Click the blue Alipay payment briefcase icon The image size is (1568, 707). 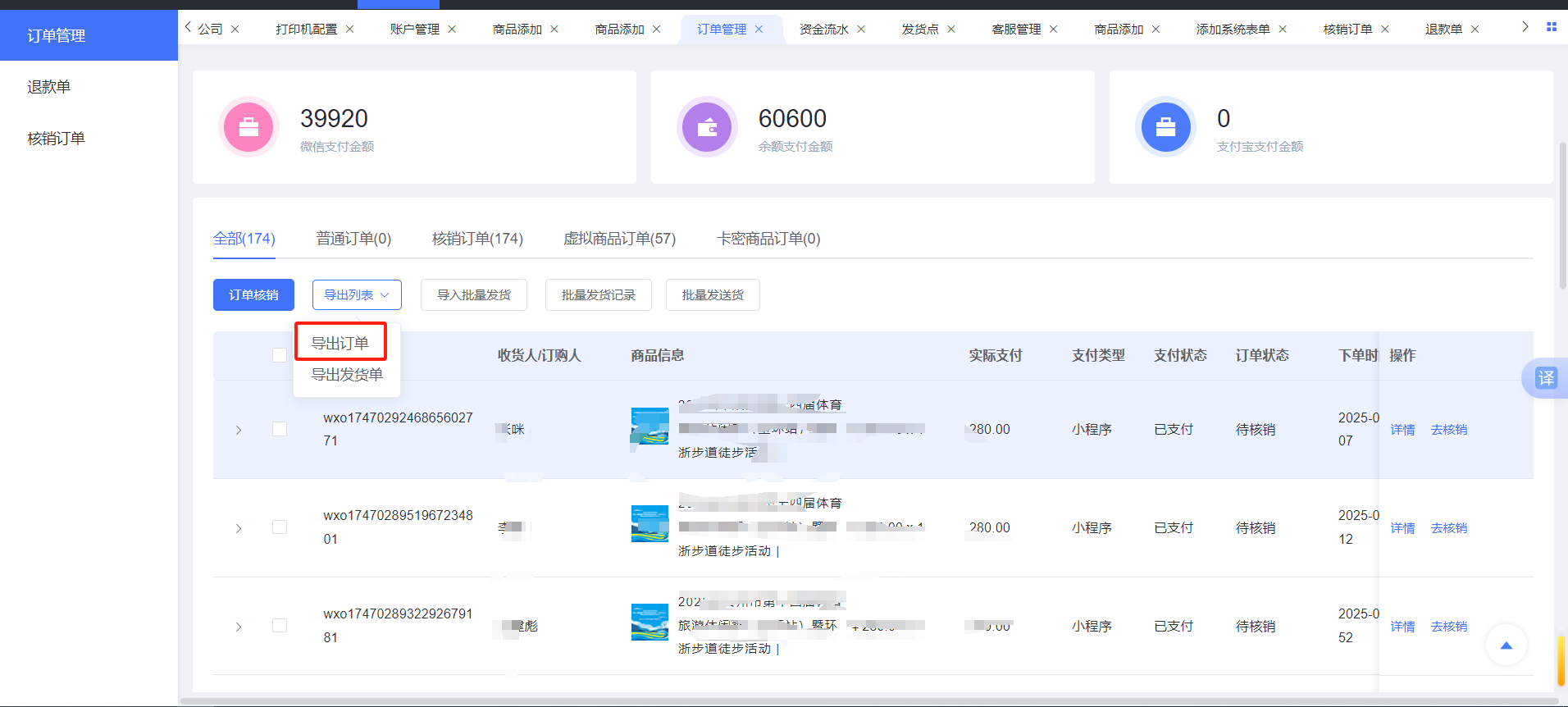click(1165, 127)
